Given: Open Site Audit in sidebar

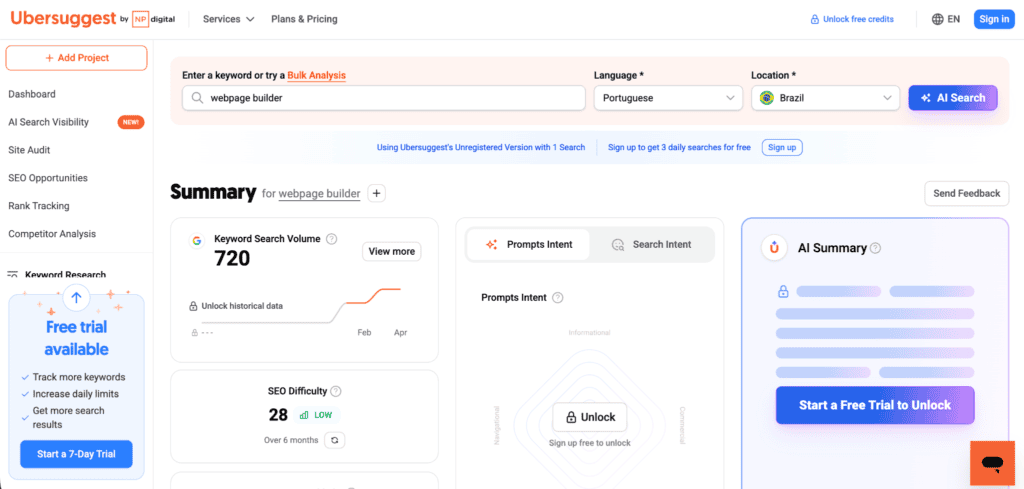Looking at the screenshot, I should 29,150.
